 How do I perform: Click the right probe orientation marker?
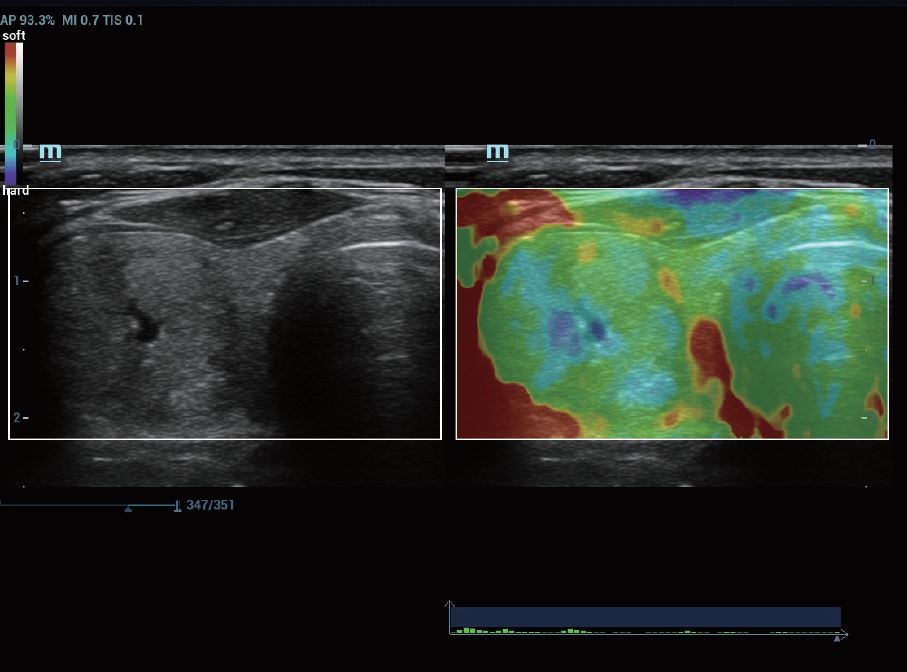pos(497,152)
